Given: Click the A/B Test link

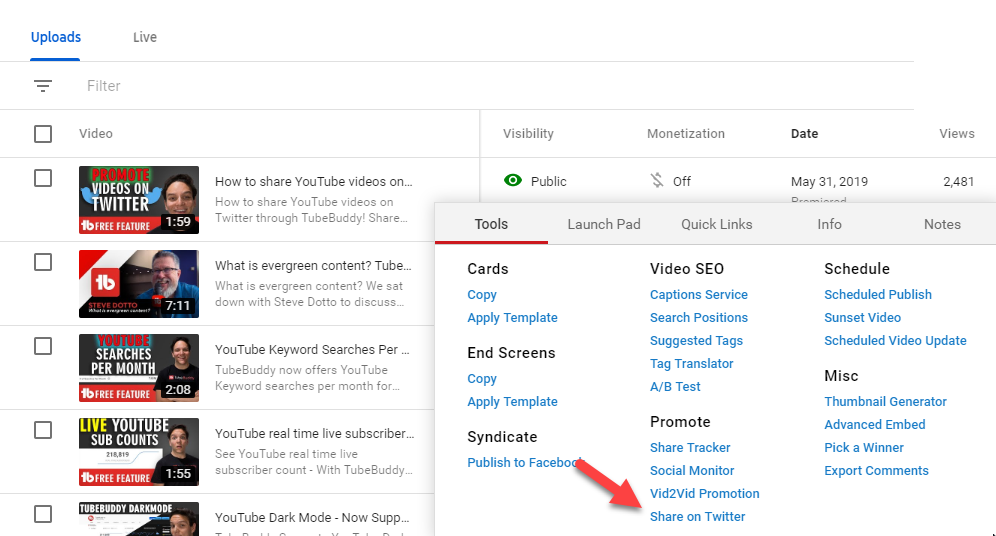Looking at the screenshot, I should 675,386.
